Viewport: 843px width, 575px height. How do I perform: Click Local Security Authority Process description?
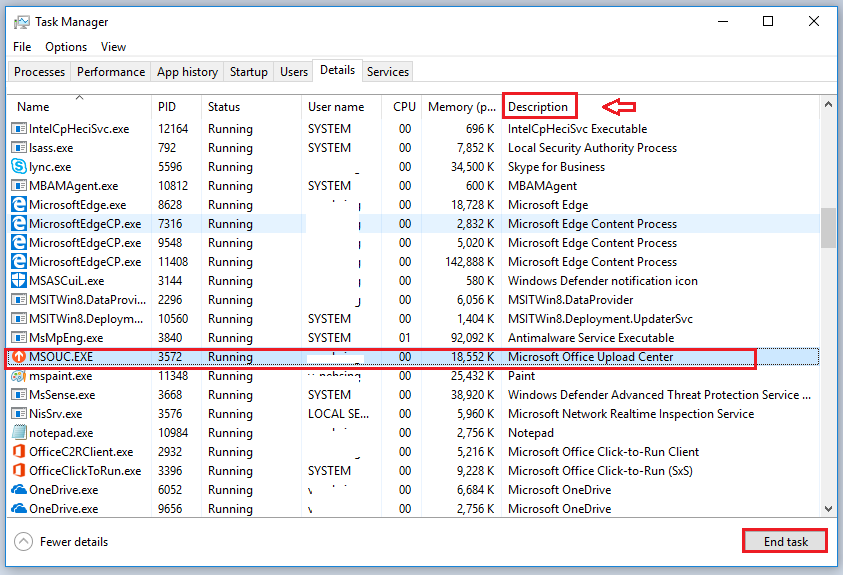tap(592, 148)
